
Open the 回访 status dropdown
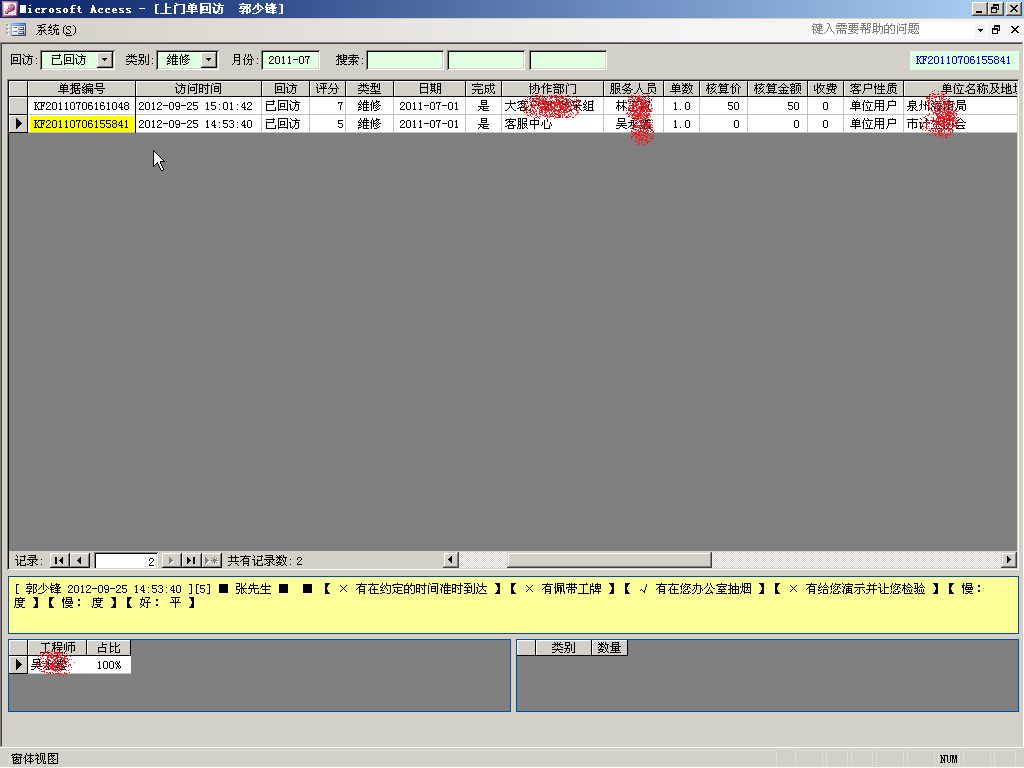[105, 60]
